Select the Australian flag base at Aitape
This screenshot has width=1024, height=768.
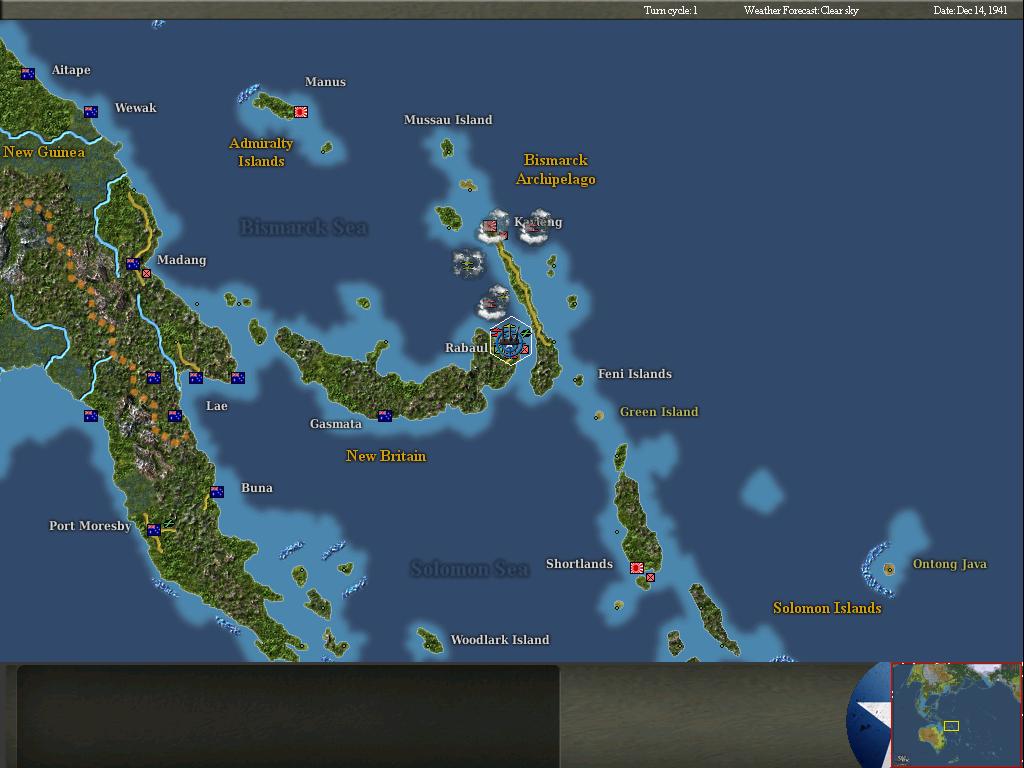coord(27,74)
